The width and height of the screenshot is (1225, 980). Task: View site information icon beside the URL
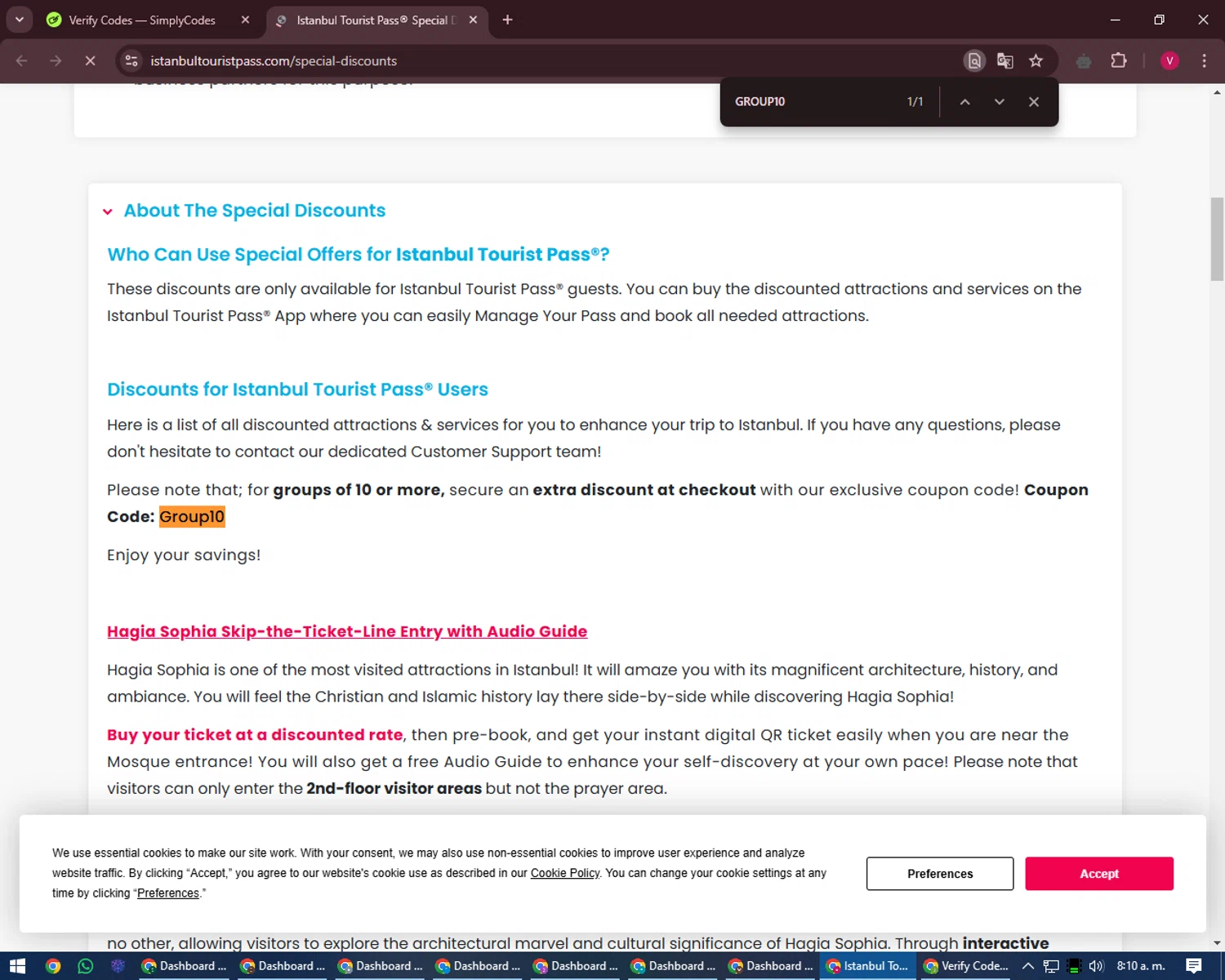tap(131, 60)
